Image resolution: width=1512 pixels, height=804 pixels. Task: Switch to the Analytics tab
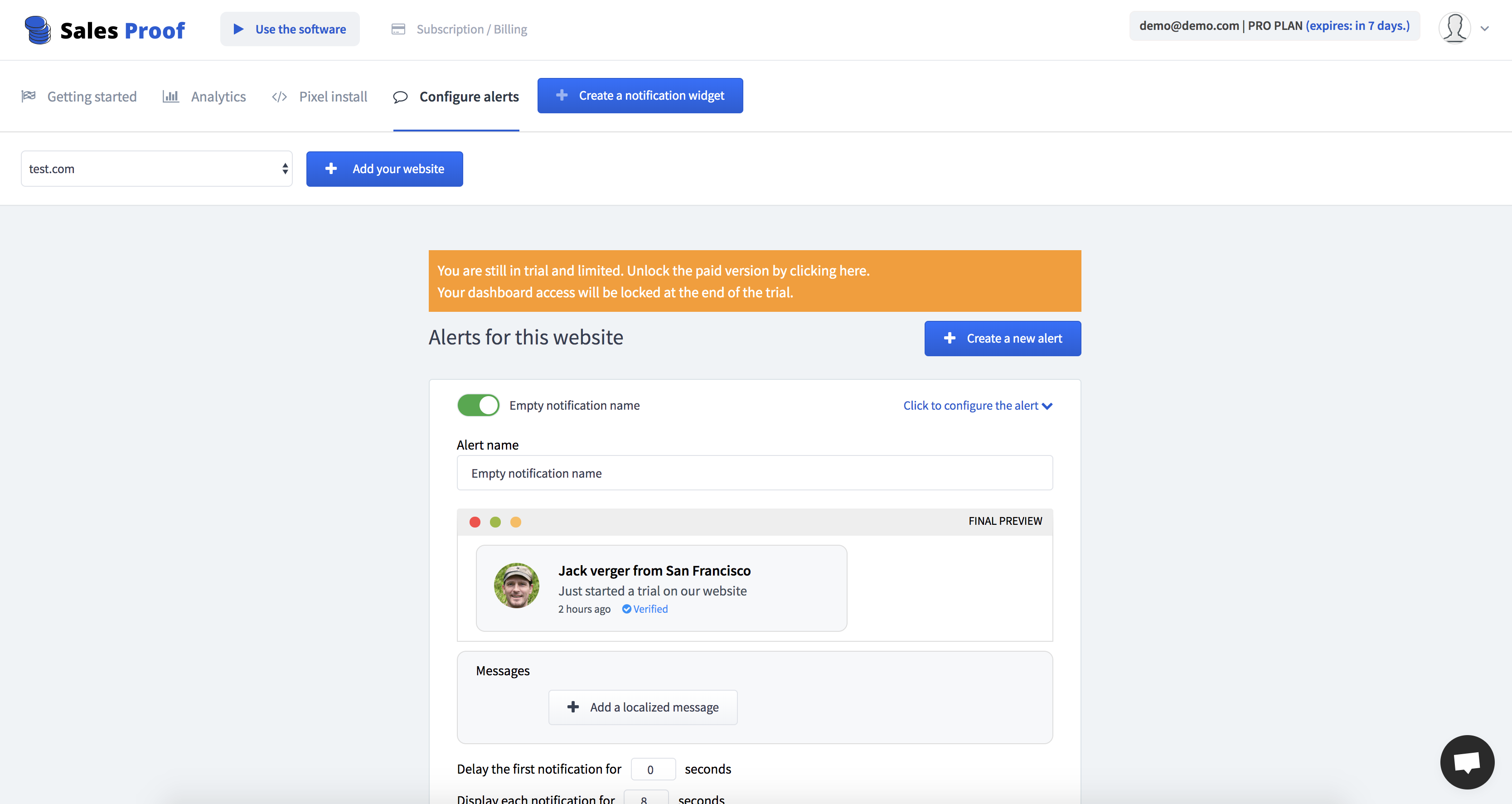(204, 96)
